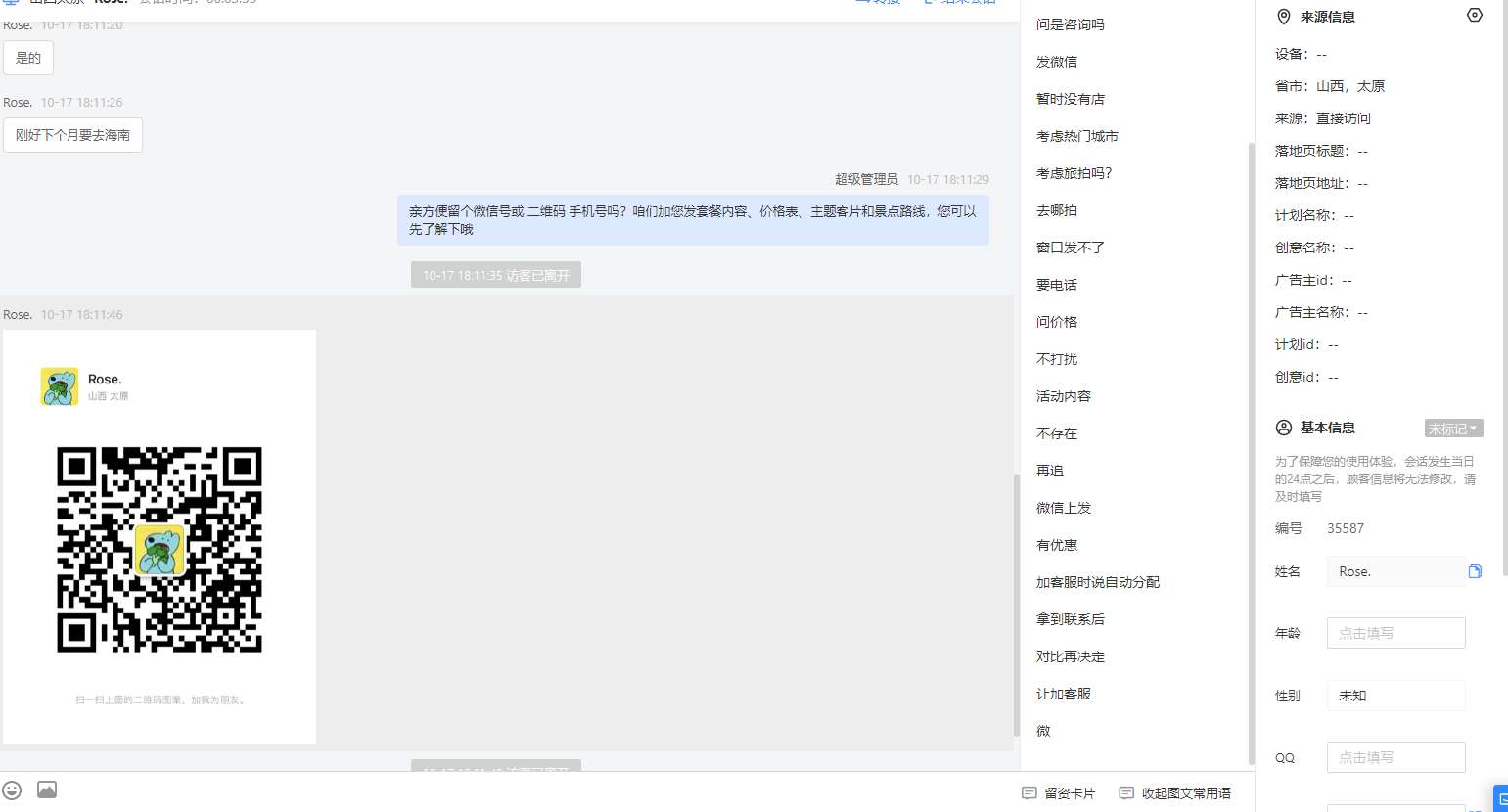Choose quick phrase 微信上发
The width and height of the screenshot is (1508, 812).
coord(1064,508)
